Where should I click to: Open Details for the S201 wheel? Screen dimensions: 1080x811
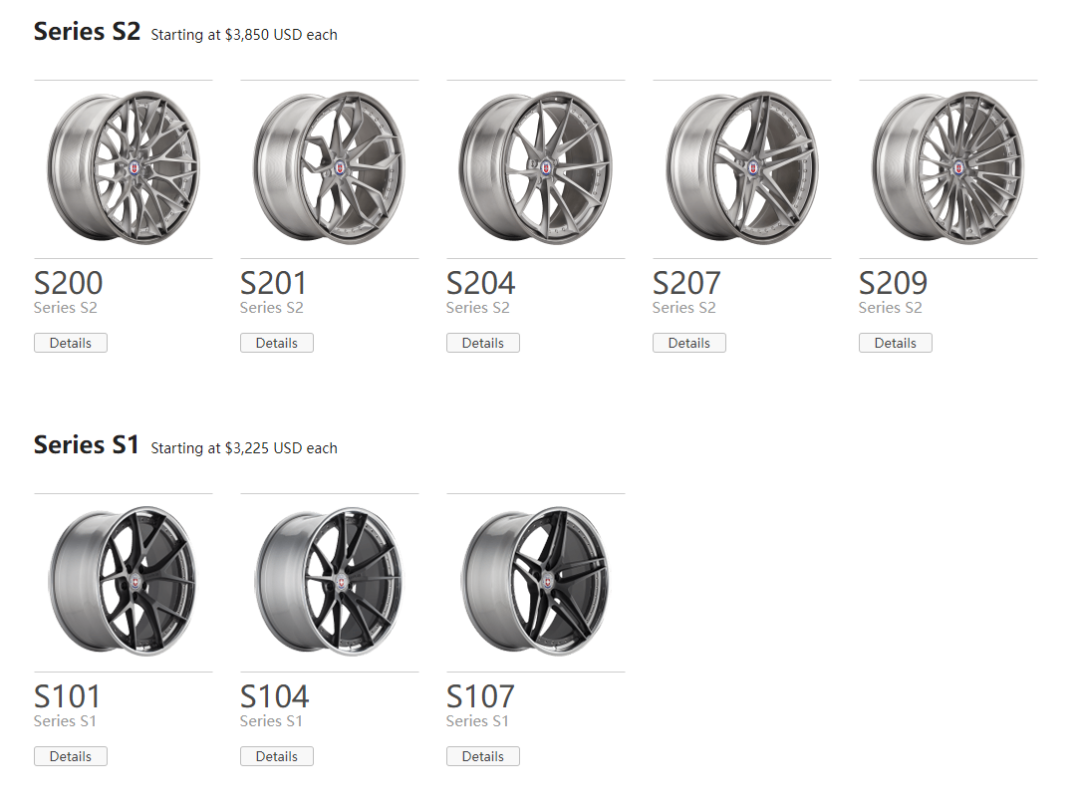click(277, 343)
